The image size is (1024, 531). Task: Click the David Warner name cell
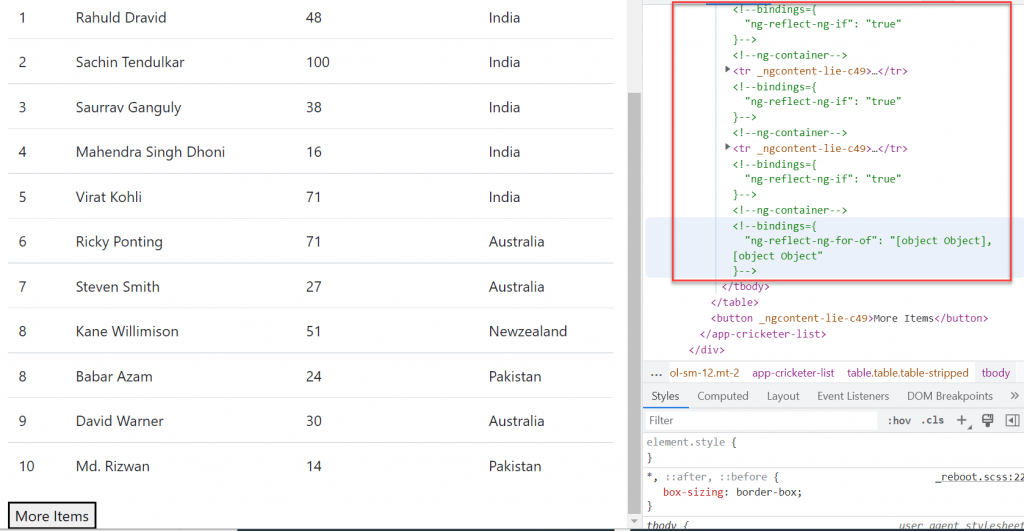pyautogui.click(x=120, y=421)
